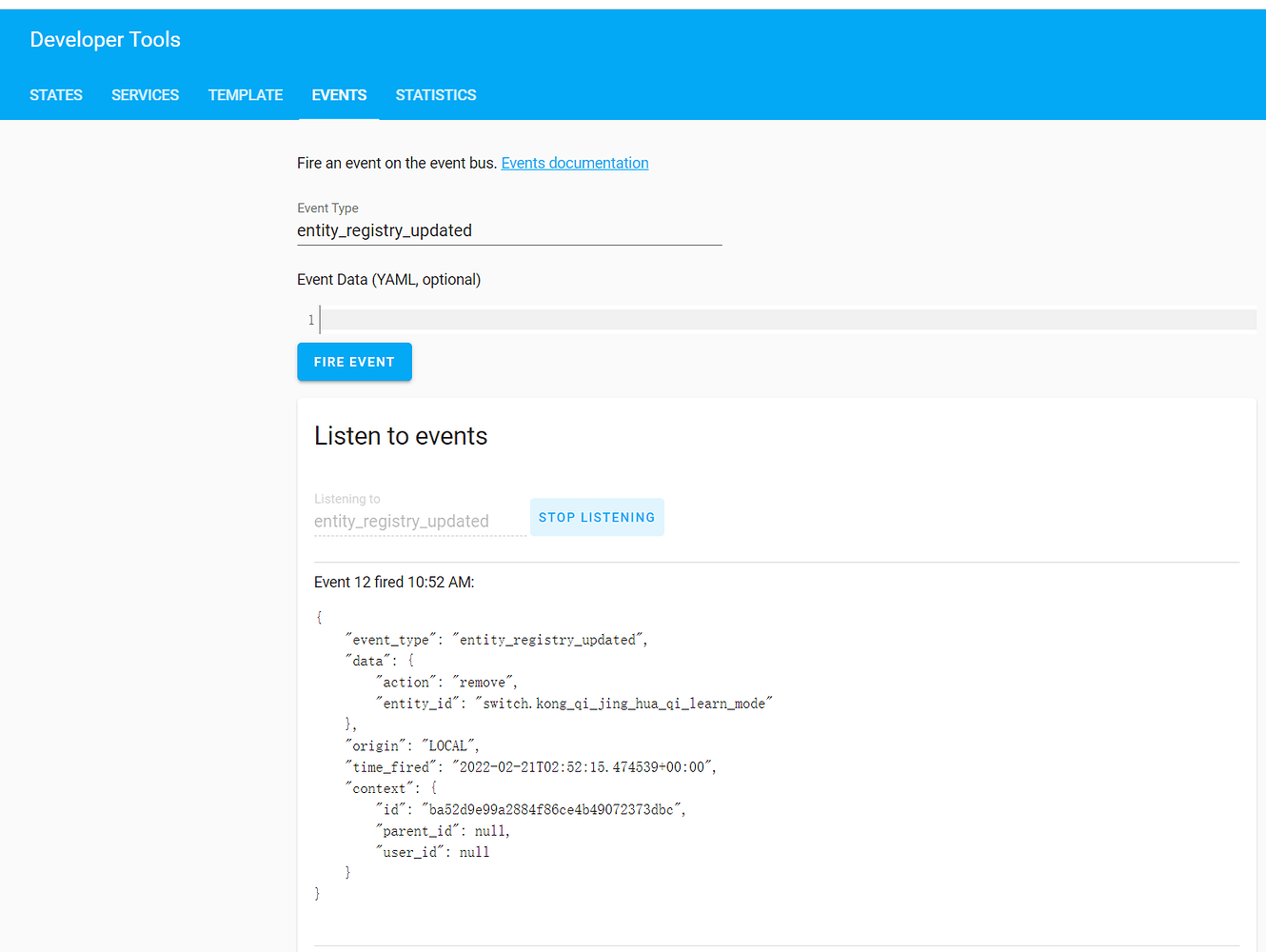Click the Listening to event field
The height and width of the screenshot is (952, 1266).
[x=420, y=521]
